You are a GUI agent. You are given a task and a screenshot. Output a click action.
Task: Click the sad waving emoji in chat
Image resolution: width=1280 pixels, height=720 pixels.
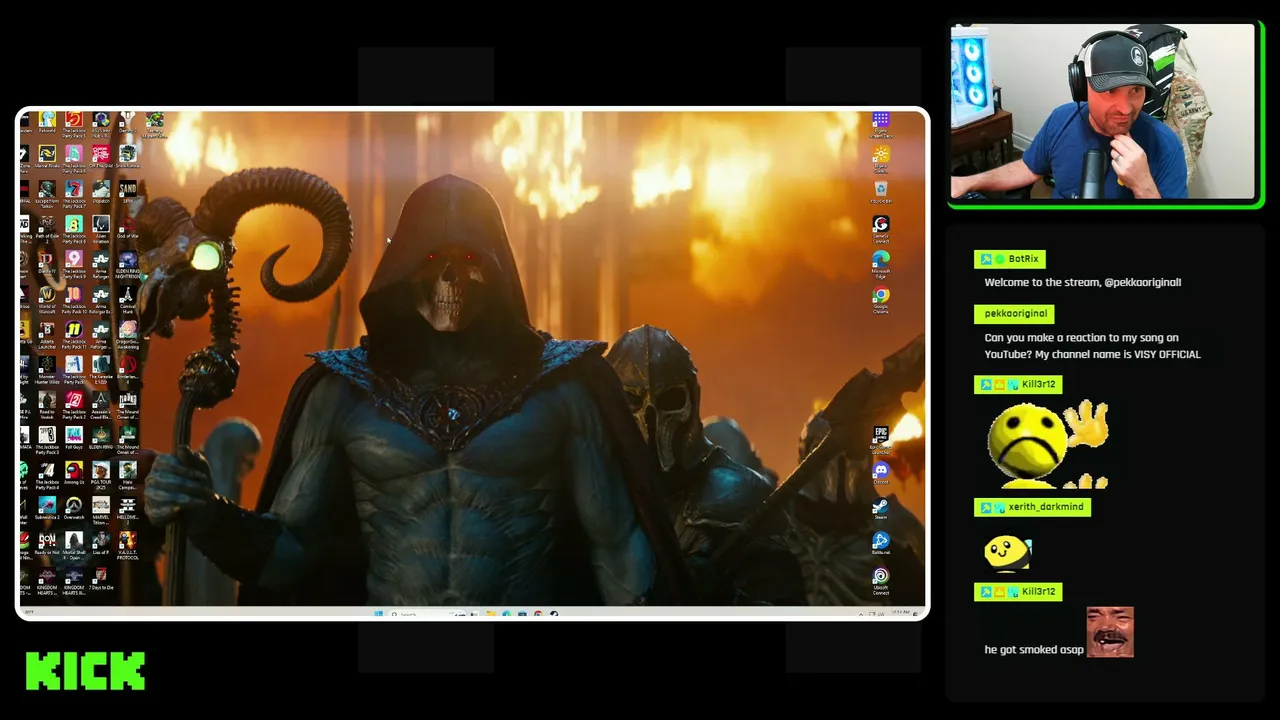tap(1048, 444)
